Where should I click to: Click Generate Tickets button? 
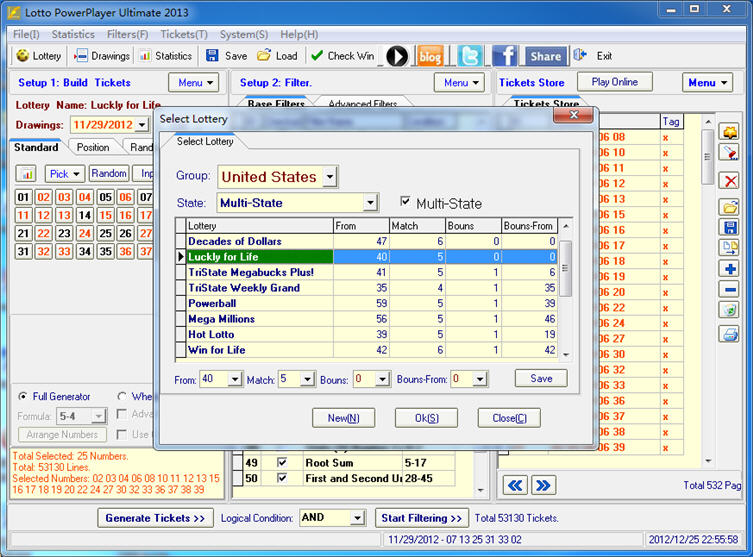point(155,518)
